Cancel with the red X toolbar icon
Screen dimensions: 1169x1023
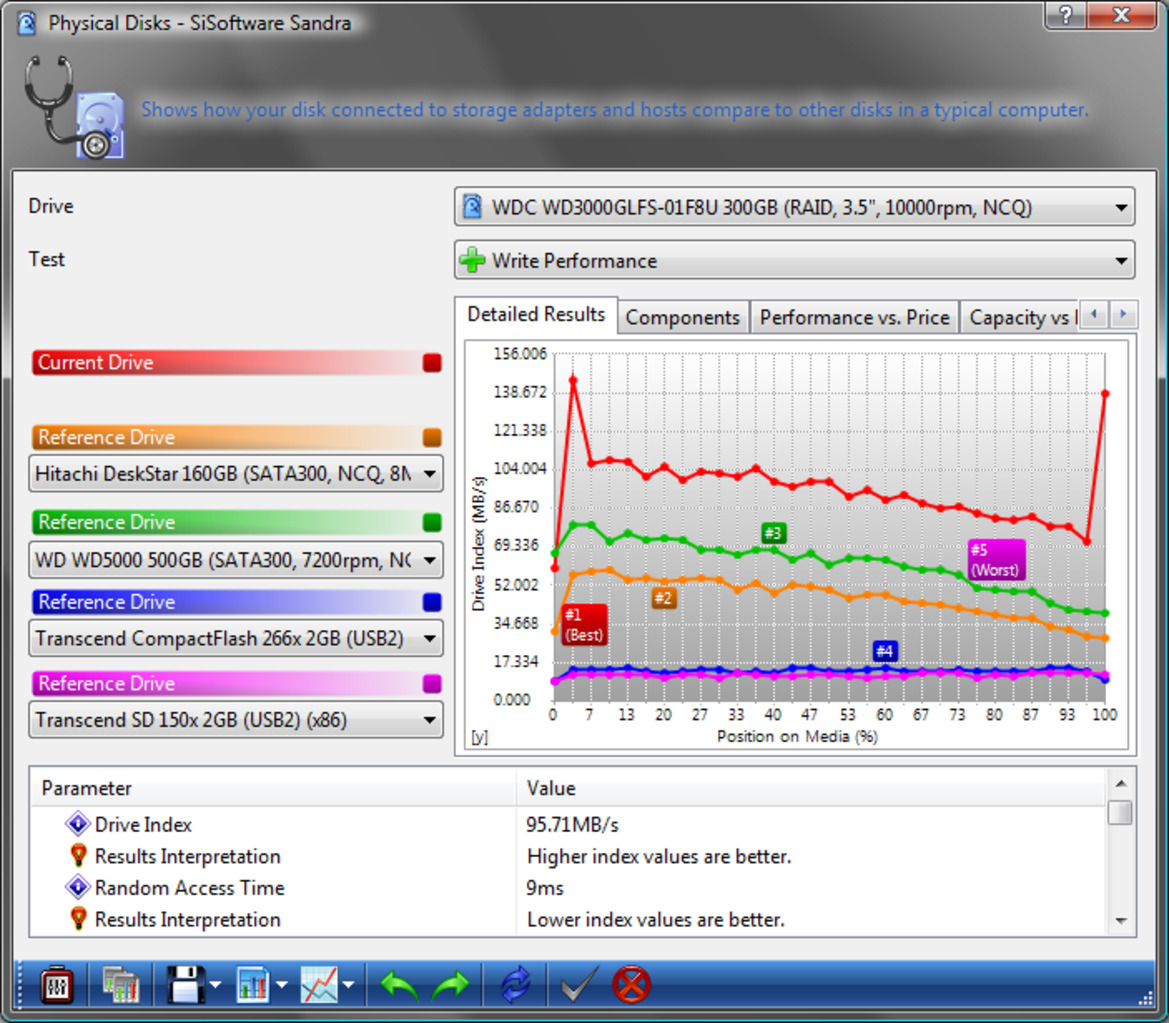[631, 986]
